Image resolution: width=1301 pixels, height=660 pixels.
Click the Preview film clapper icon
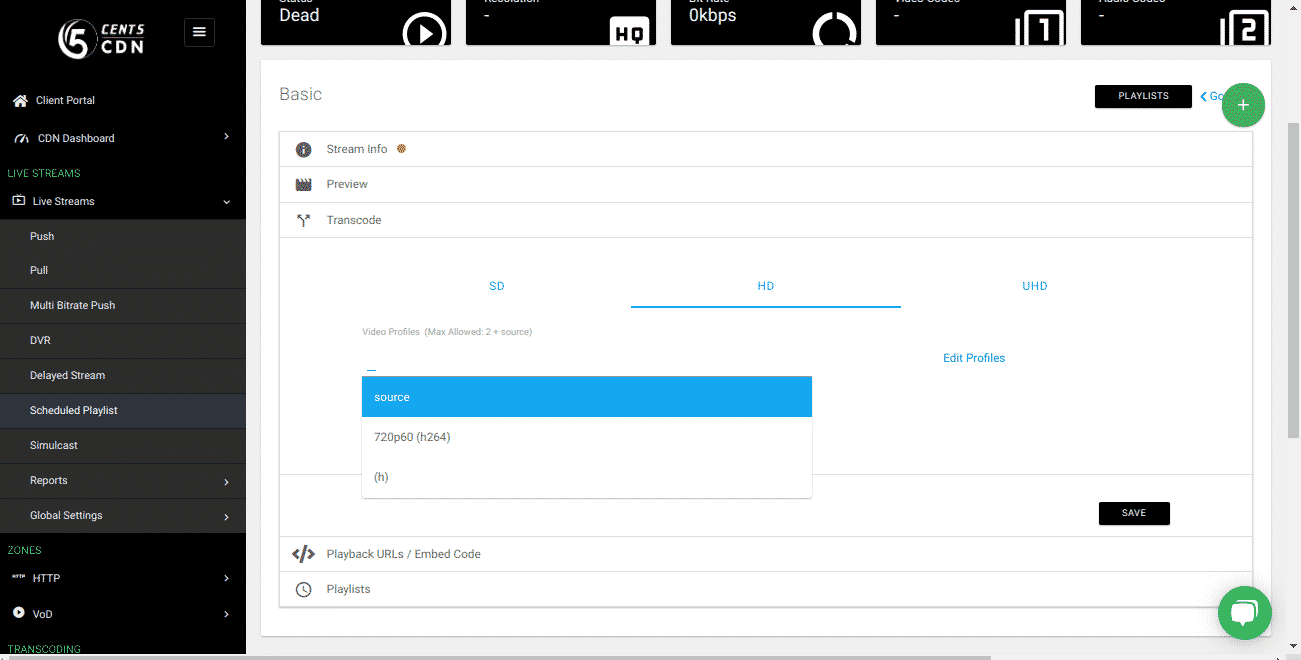[x=304, y=185]
